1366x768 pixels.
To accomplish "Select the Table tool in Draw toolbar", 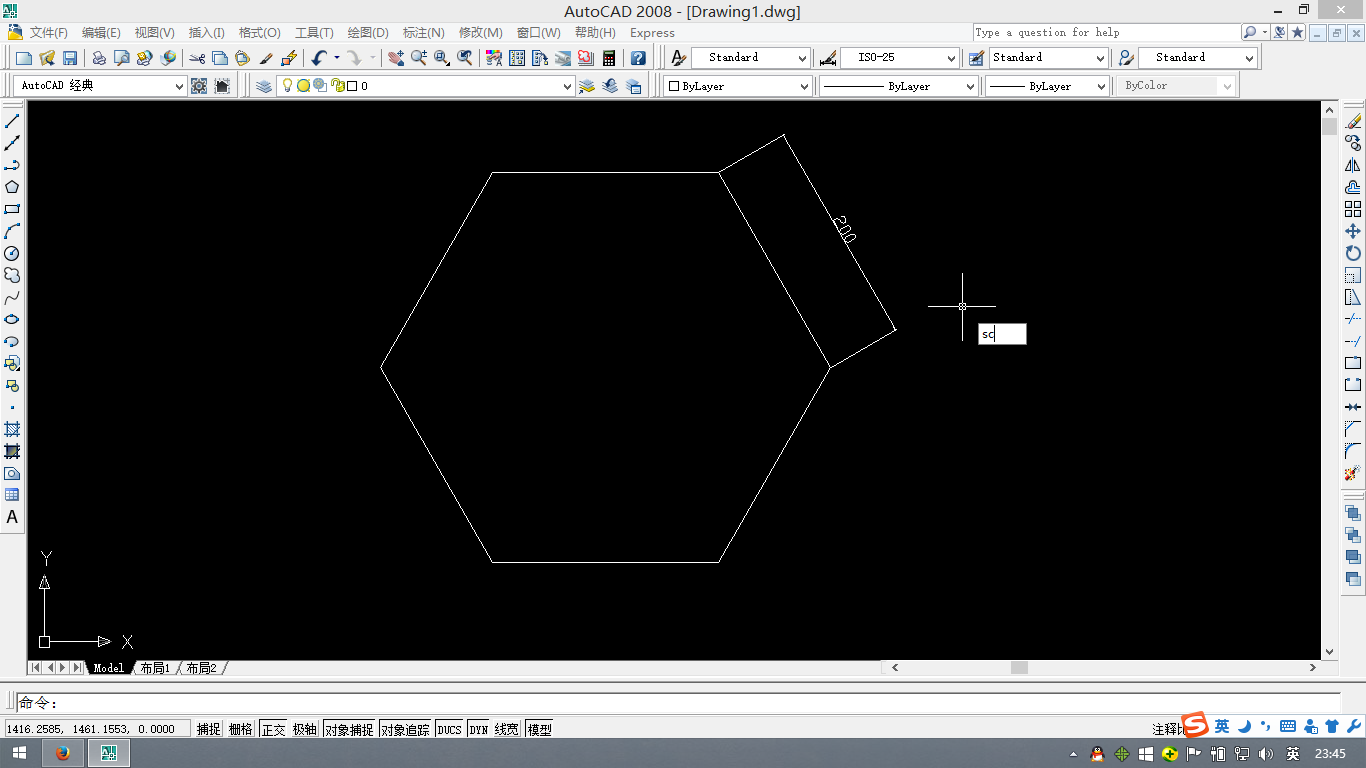I will (12, 495).
